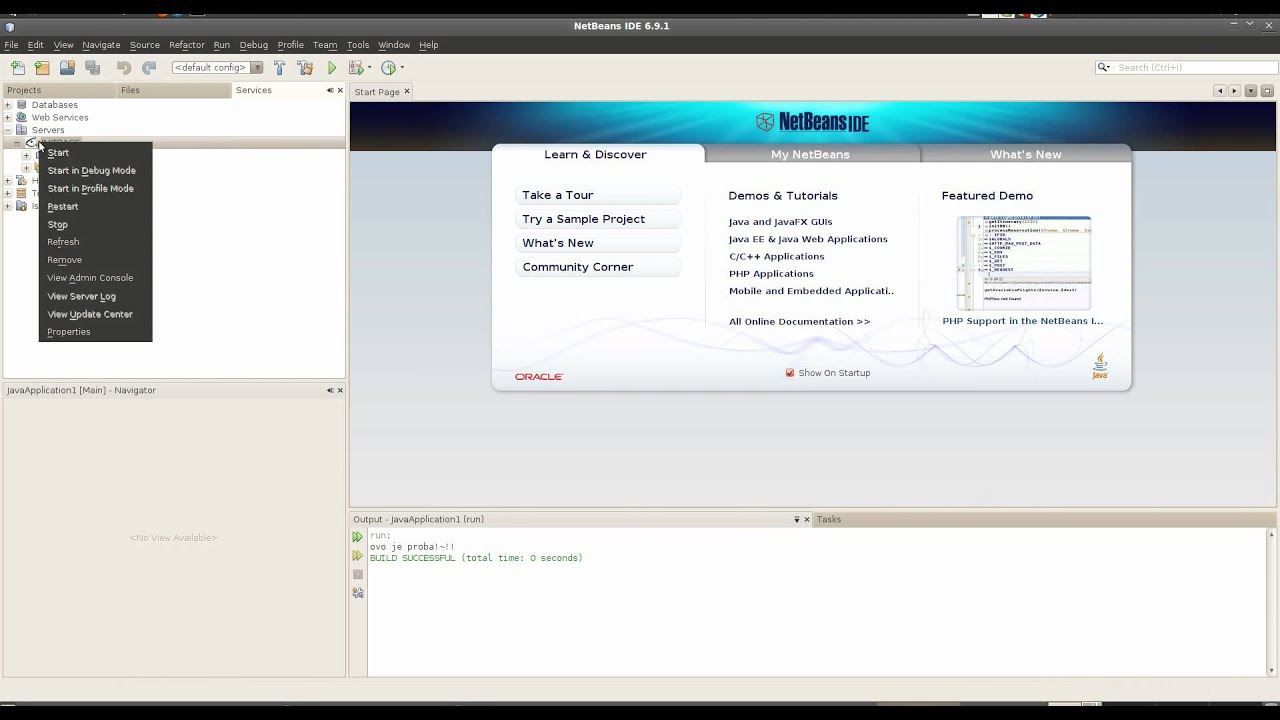
Task: Open the Refactor menu
Action: (x=187, y=45)
